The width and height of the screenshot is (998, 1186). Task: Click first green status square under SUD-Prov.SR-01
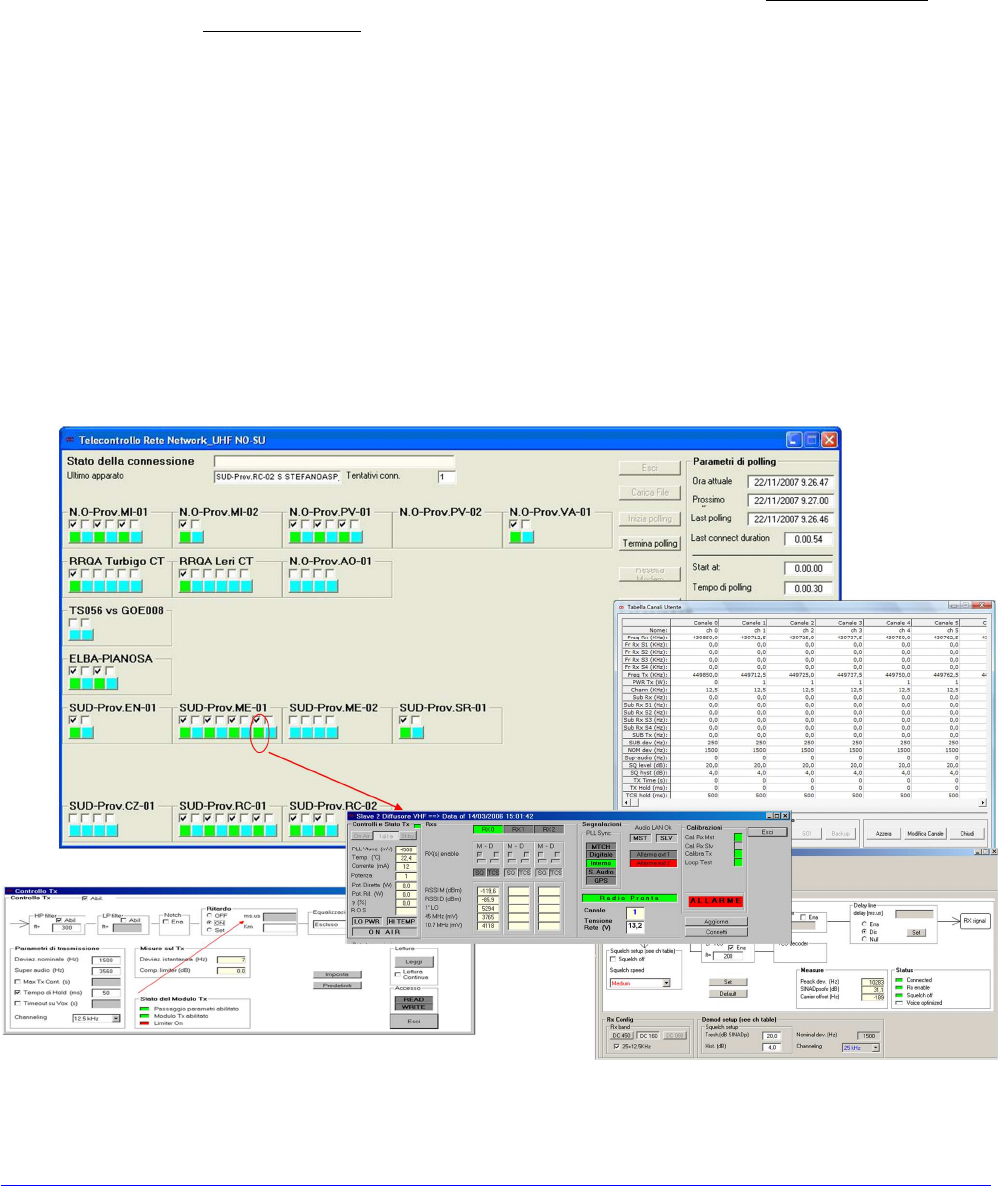tap(405, 733)
